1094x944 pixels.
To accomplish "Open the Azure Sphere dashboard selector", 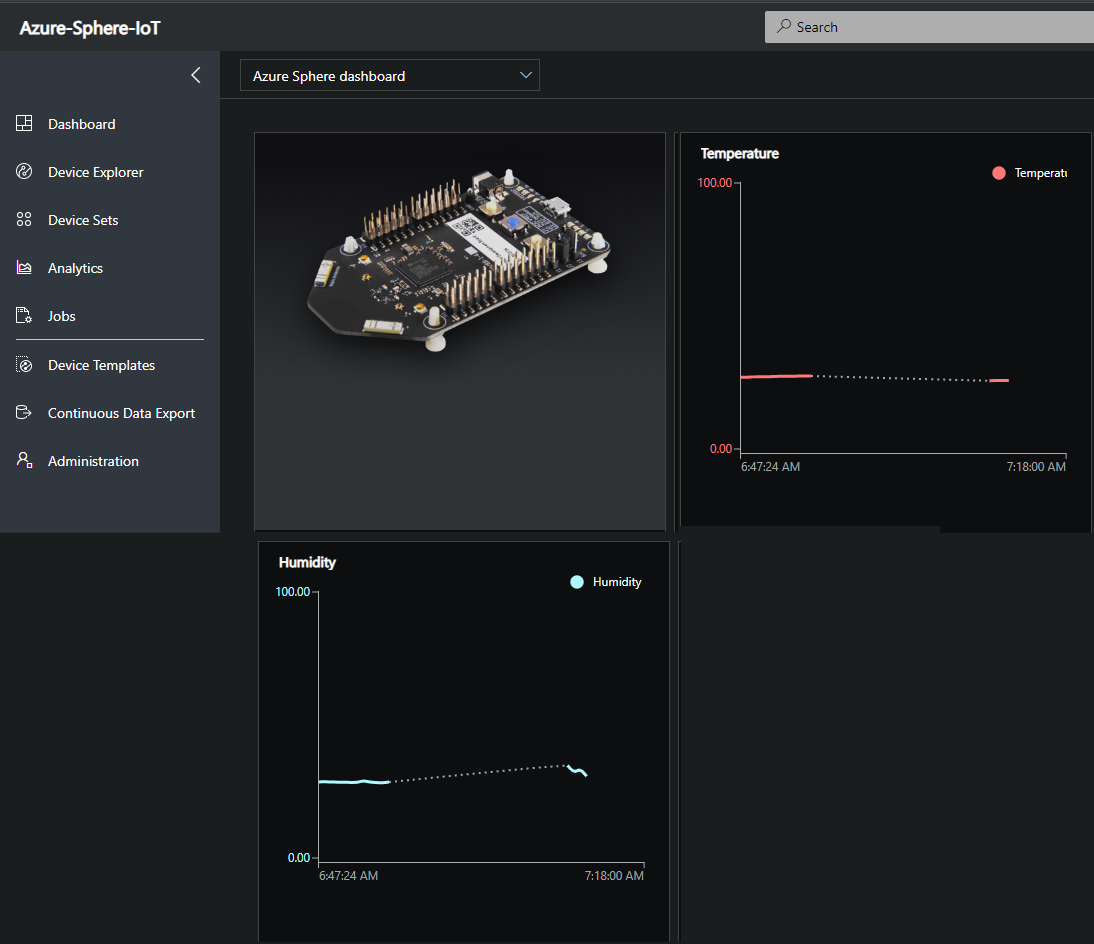I will click(390, 75).
